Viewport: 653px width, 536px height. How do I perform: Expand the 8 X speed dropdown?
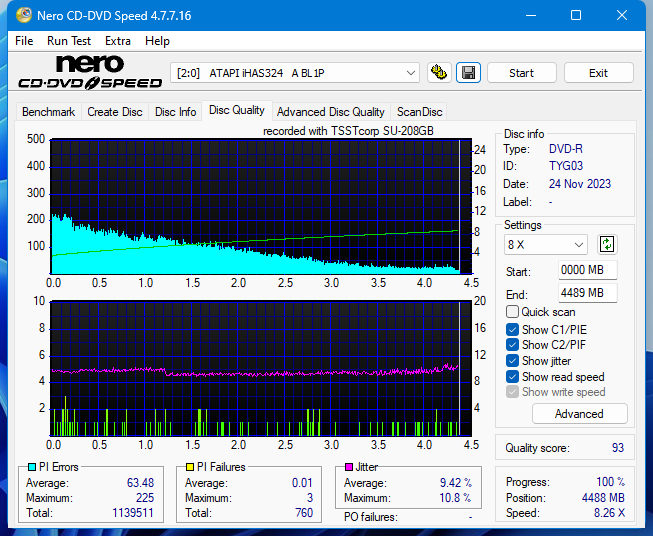[546, 244]
